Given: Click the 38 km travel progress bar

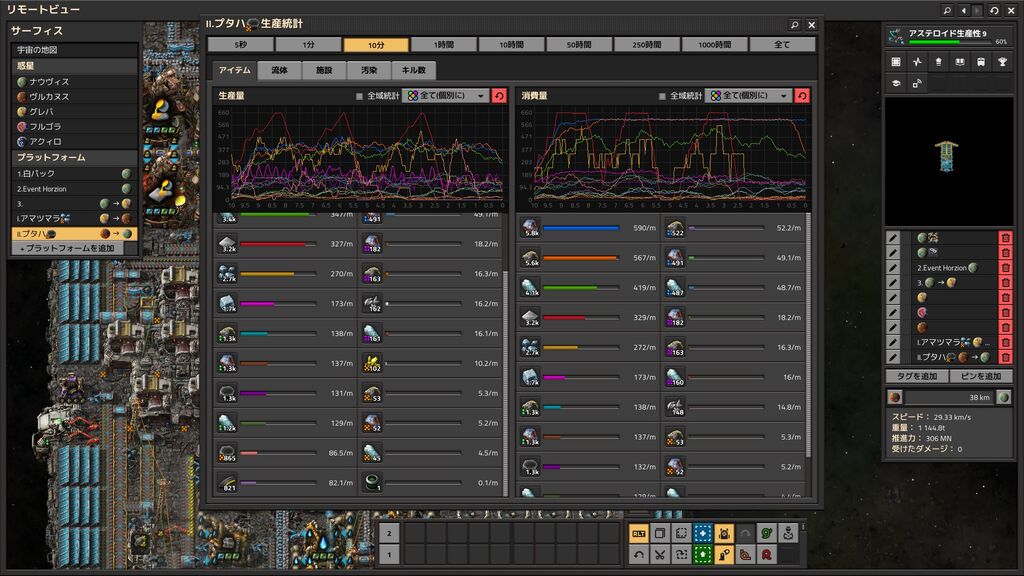Looking at the screenshot, I should point(950,397).
